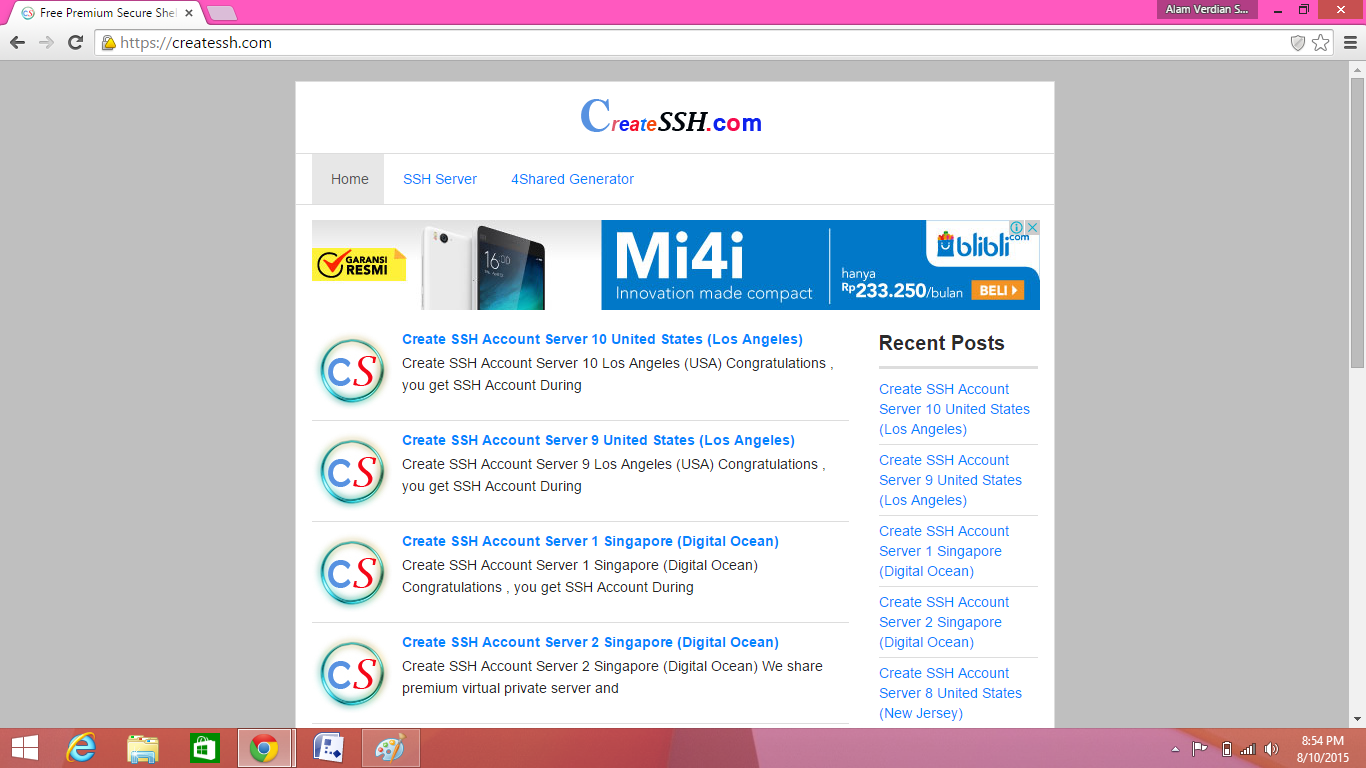This screenshot has width=1366, height=768.
Task: Click Recent Posts link for Server 1 Singapore
Action: 944,551
